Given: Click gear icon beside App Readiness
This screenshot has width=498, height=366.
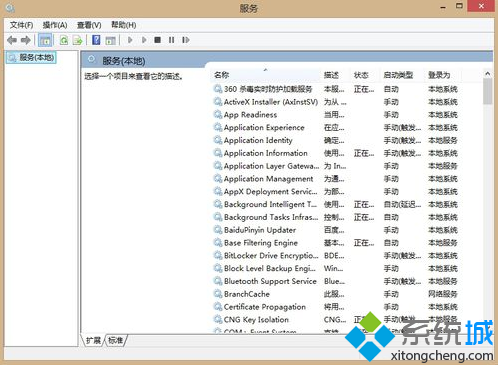Looking at the screenshot, I should pyautogui.click(x=218, y=115).
